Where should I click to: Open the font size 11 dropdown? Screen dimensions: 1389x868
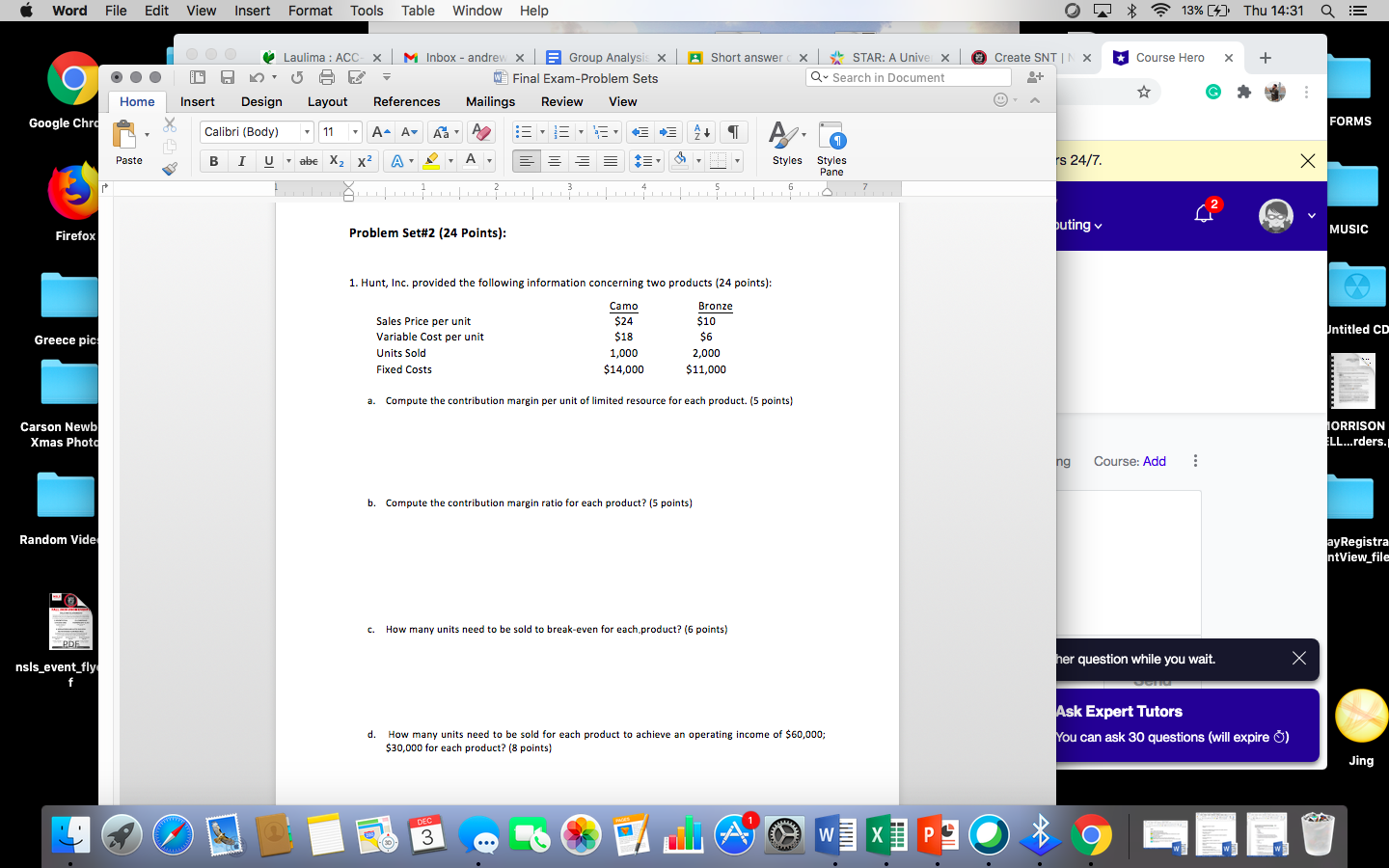pyautogui.click(x=355, y=132)
